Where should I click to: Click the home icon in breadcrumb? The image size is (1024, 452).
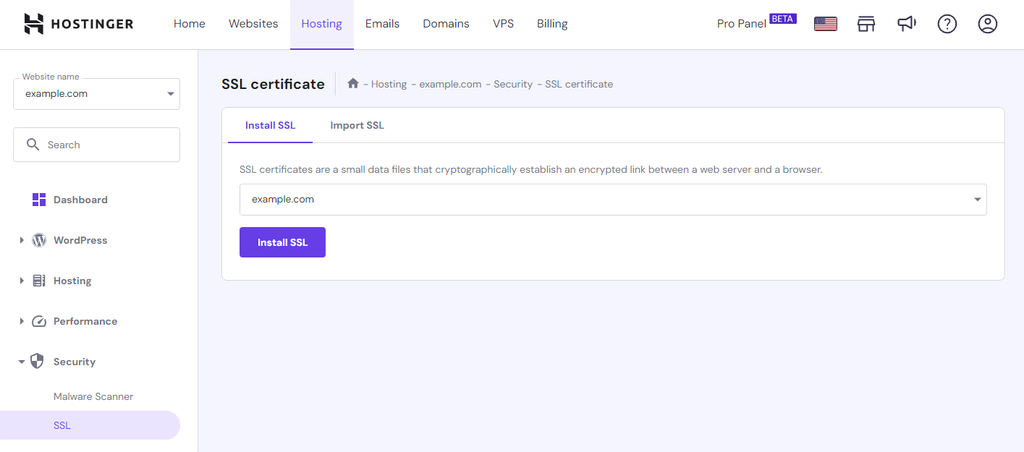(x=353, y=84)
